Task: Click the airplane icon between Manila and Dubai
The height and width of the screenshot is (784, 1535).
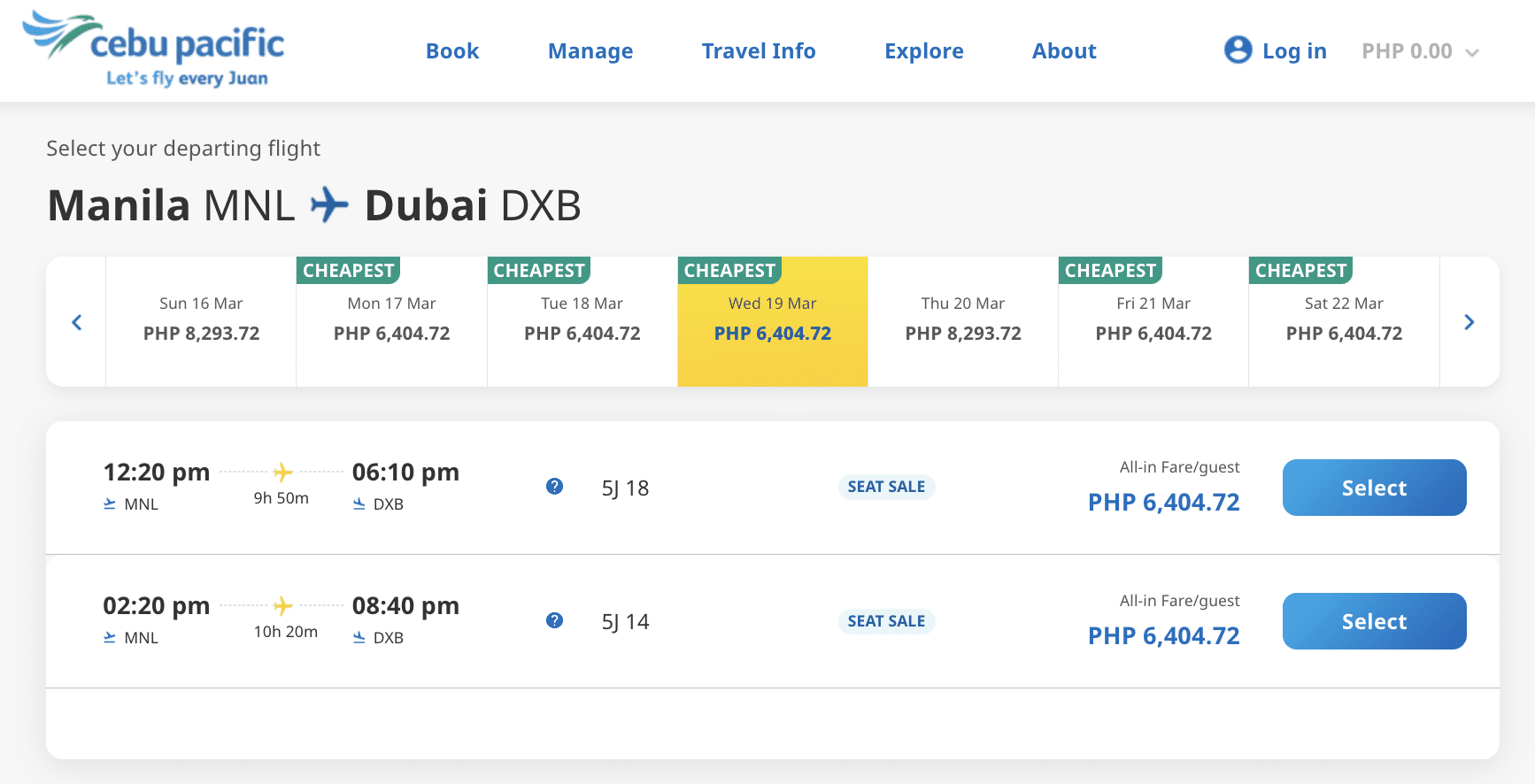Action: pyautogui.click(x=329, y=205)
